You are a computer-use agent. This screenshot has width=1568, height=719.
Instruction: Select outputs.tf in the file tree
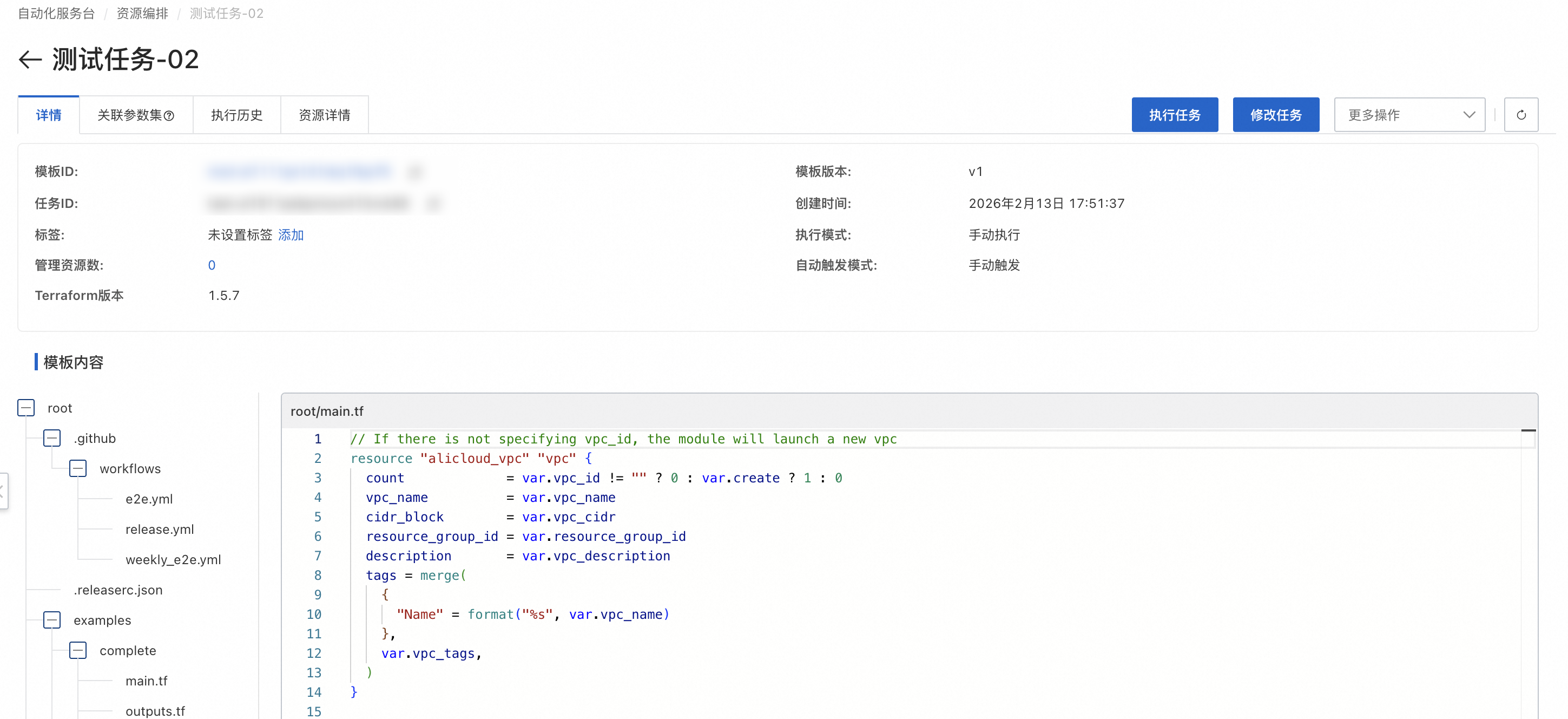155,711
